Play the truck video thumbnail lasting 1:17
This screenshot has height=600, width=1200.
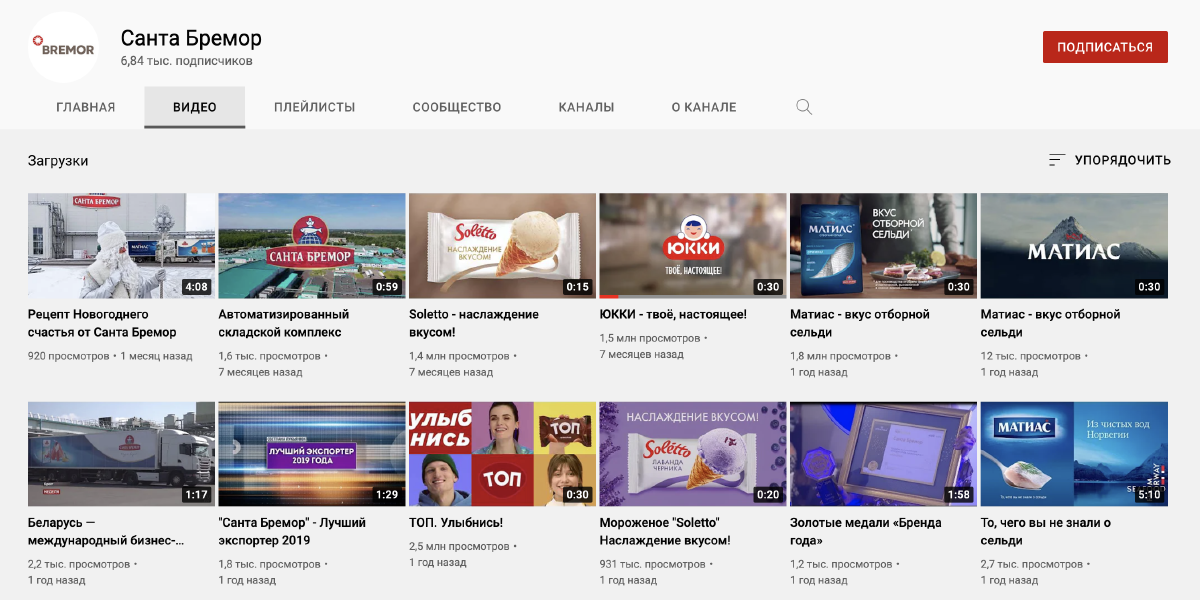[121, 454]
